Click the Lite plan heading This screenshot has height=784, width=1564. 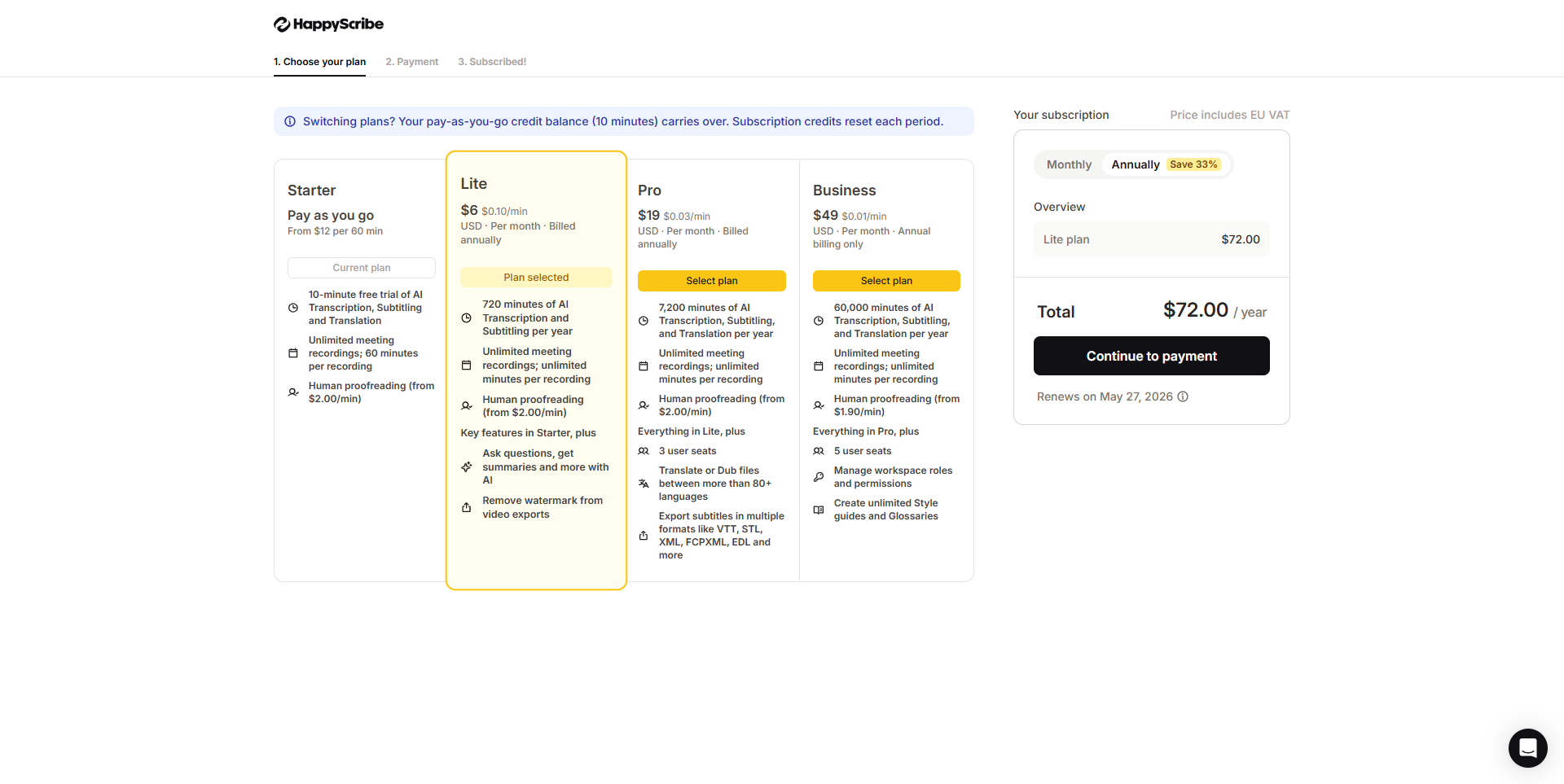(x=473, y=184)
